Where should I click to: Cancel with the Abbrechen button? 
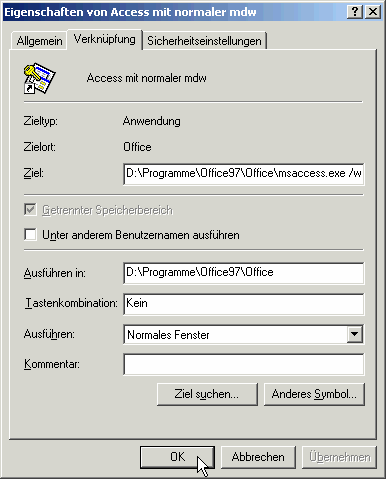(x=258, y=457)
